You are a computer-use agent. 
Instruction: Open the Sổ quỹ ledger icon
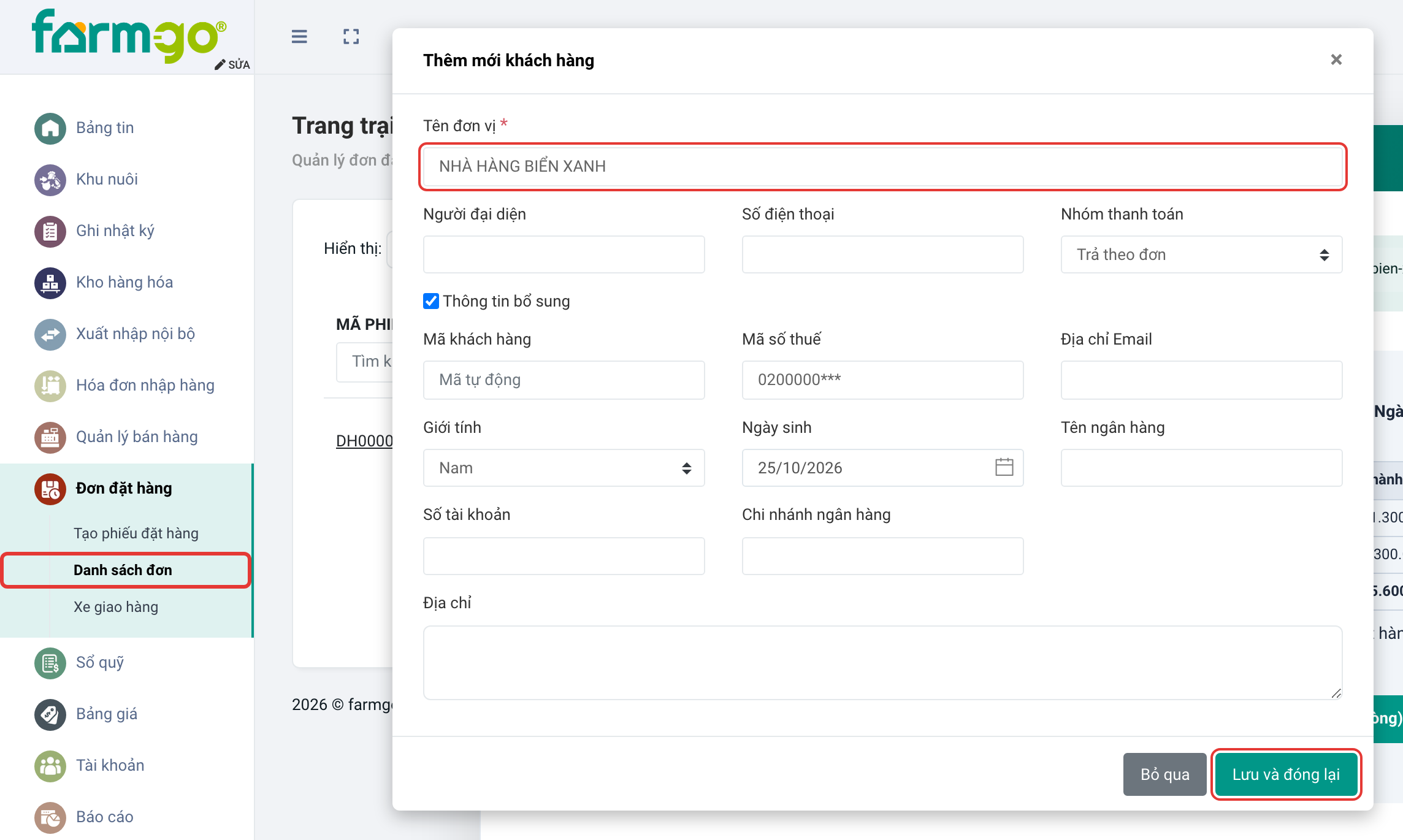tap(50, 663)
